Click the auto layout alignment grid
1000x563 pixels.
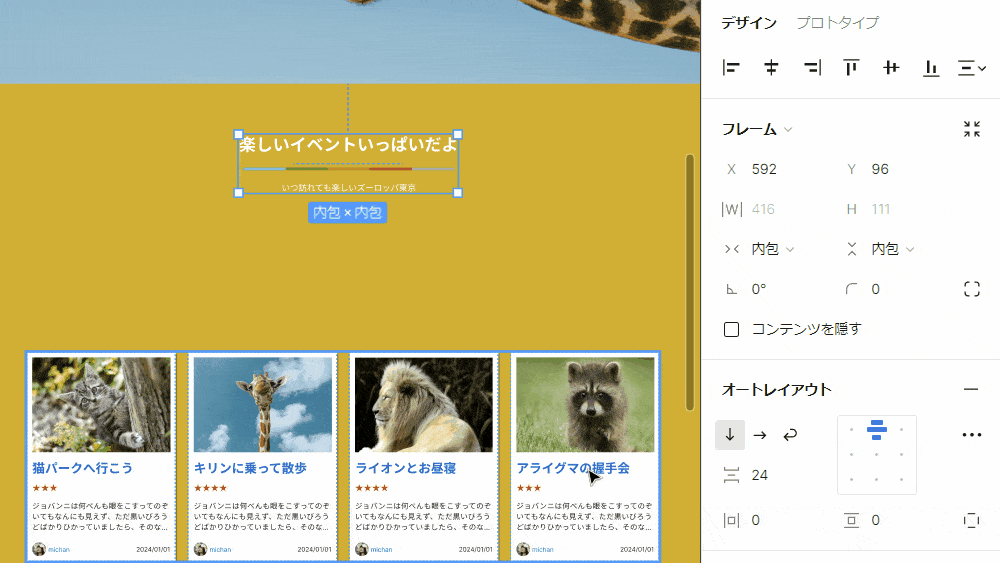coord(877,455)
